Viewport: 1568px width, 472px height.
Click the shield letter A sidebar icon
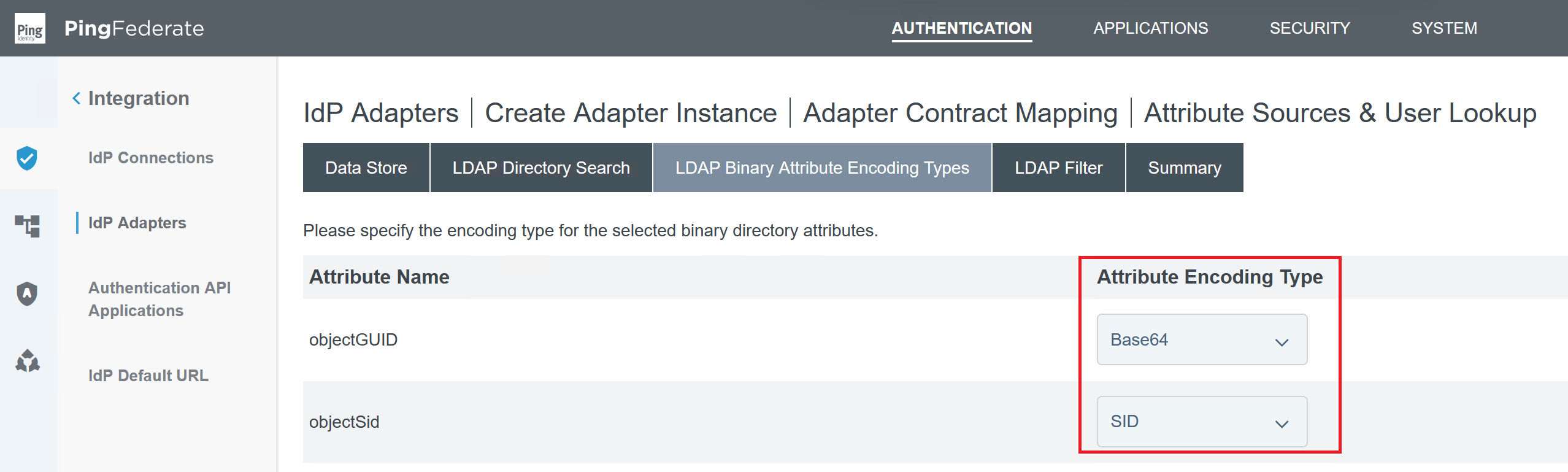pyautogui.click(x=27, y=293)
